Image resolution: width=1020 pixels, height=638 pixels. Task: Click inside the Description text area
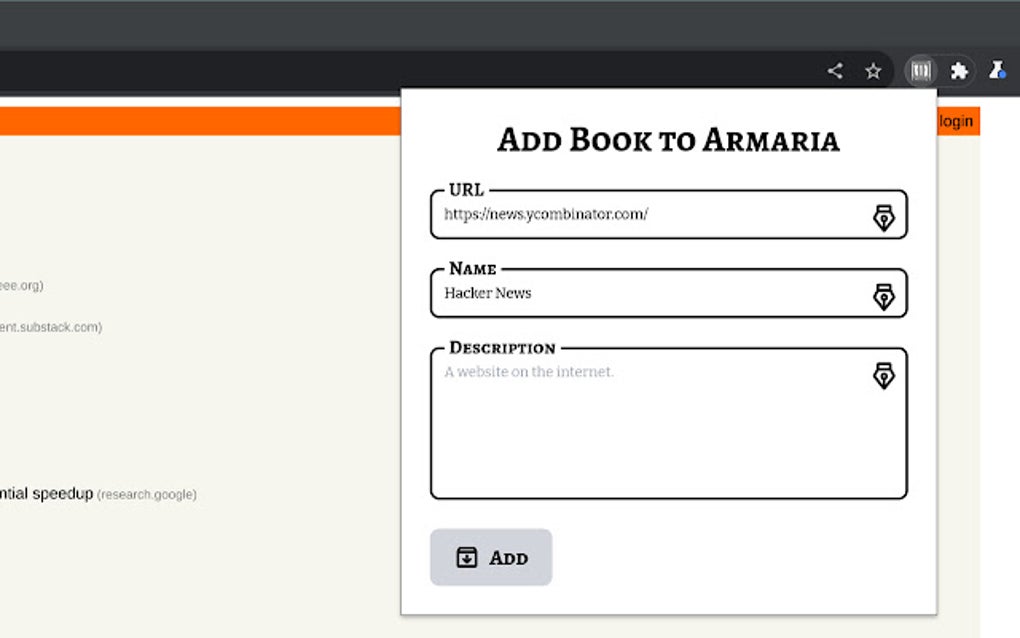click(x=650, y=430)
